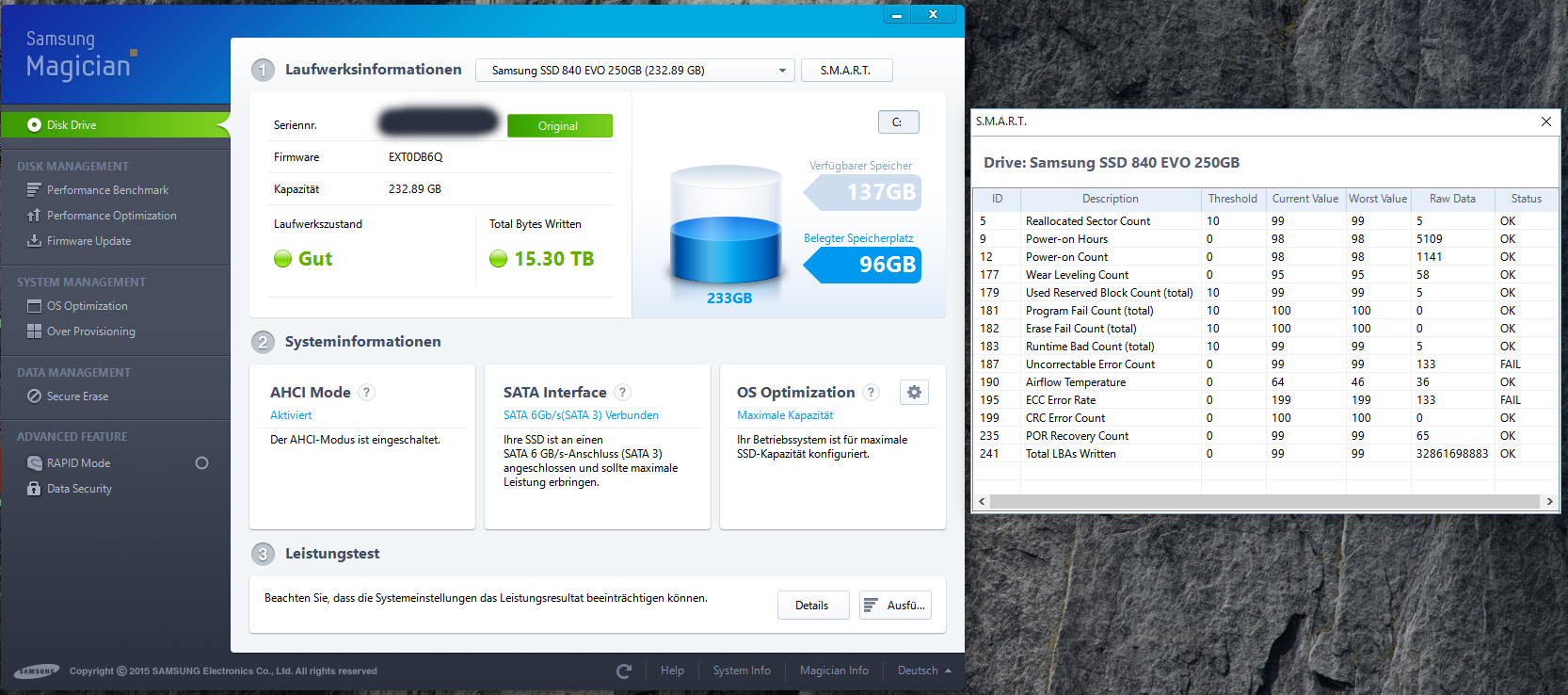
Task: Click the RAPID Mode icon
Action: [x=34, y=462]
